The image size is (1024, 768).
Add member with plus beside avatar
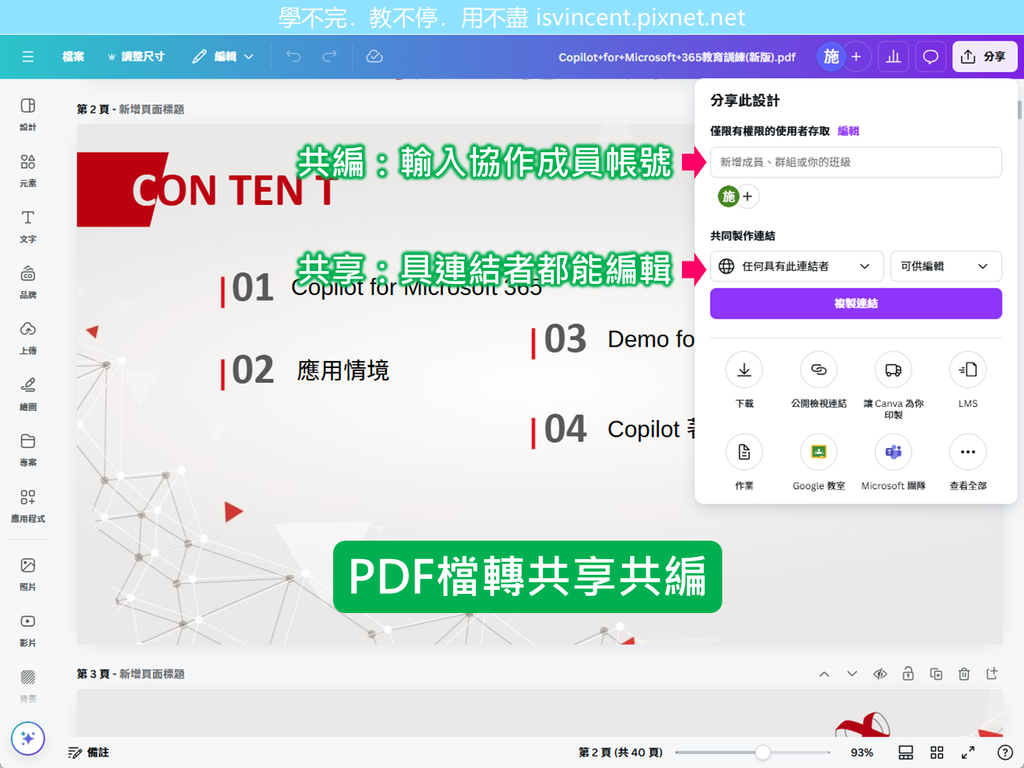pos(748,196)
